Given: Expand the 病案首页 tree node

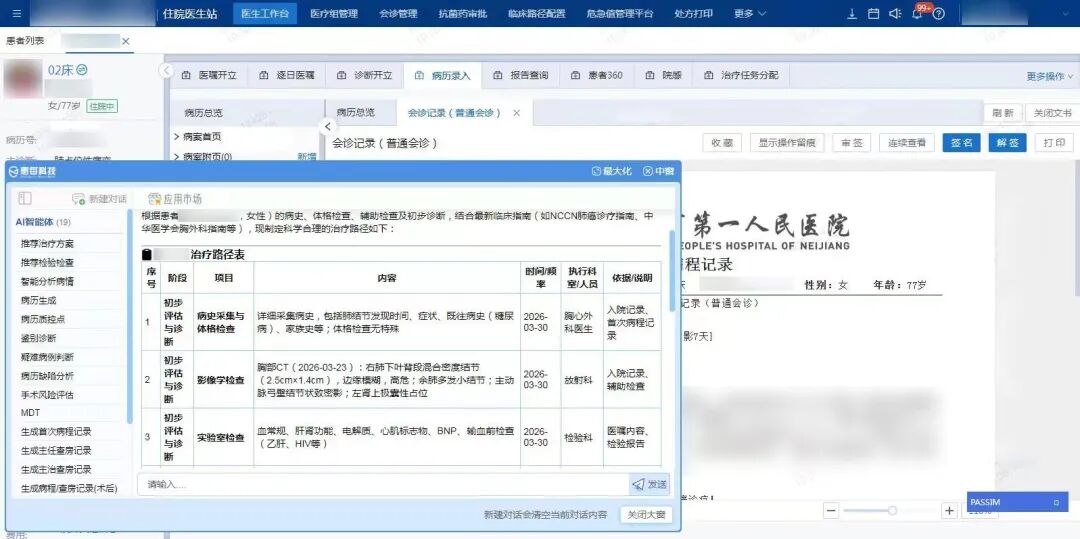Looking at the screenshot, I should pyautogui.click(x=177, y=136).
